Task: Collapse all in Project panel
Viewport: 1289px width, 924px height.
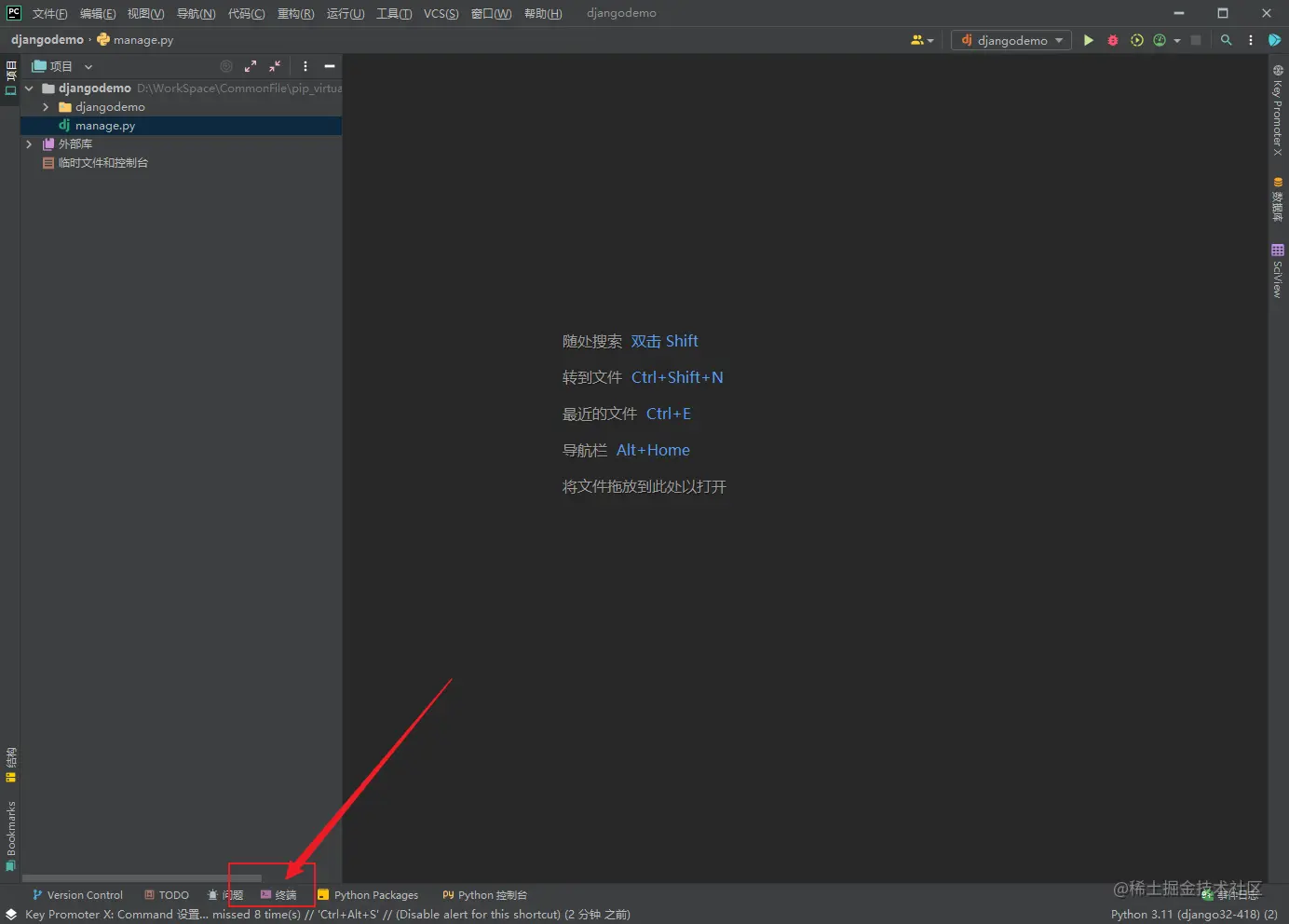Action: (x=275, y=66)
